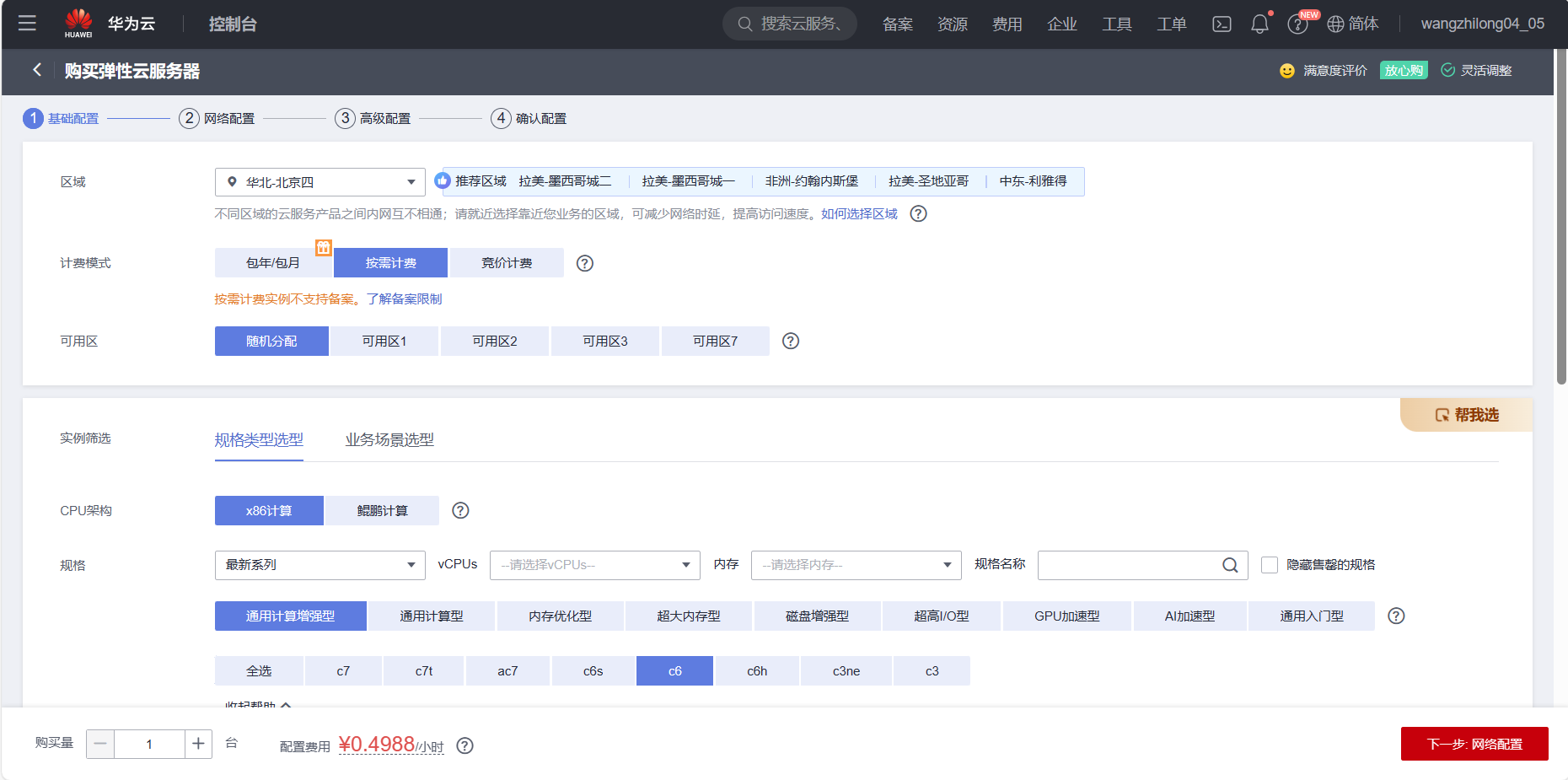Open the 了解备案限制 link

[404, 299]
